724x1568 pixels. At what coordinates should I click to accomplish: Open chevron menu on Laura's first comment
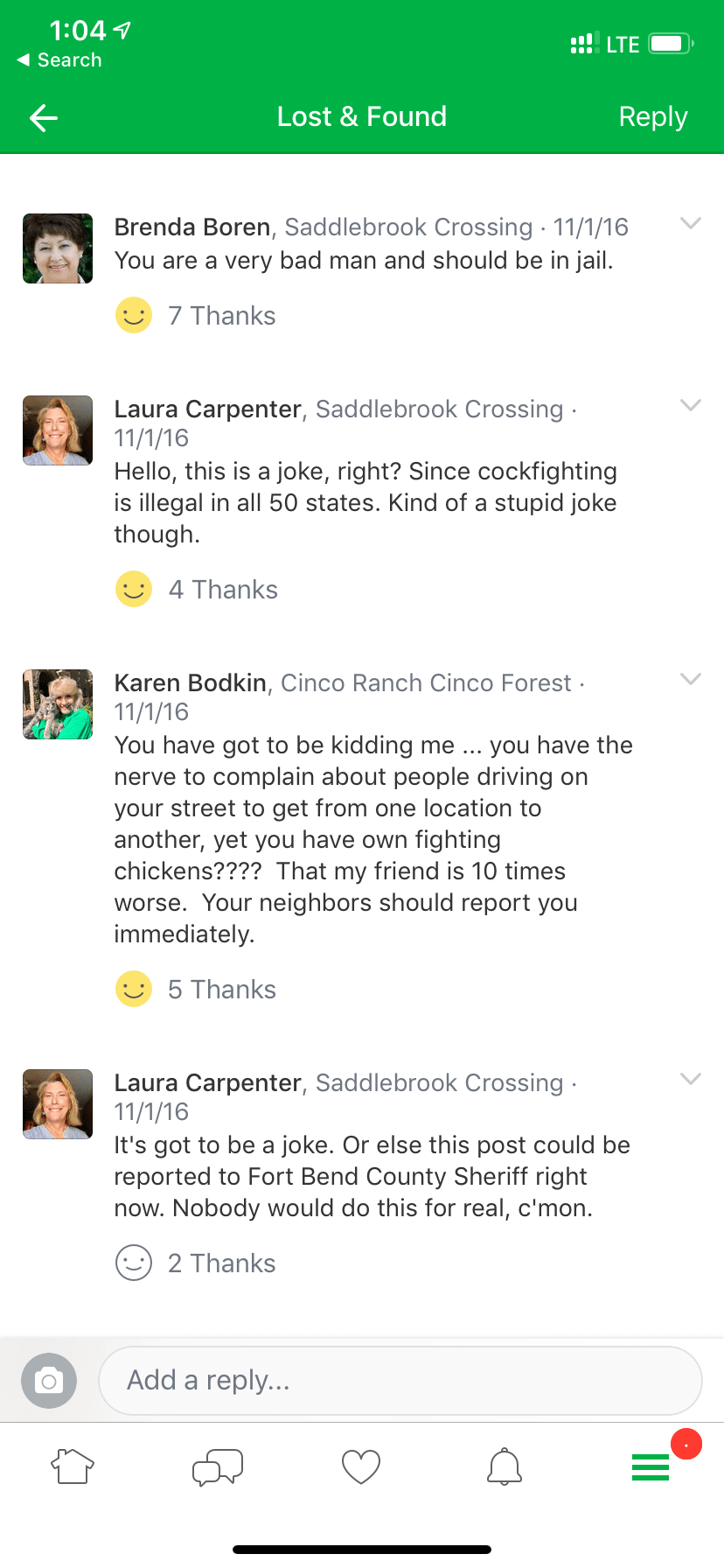tap(691, 406)
